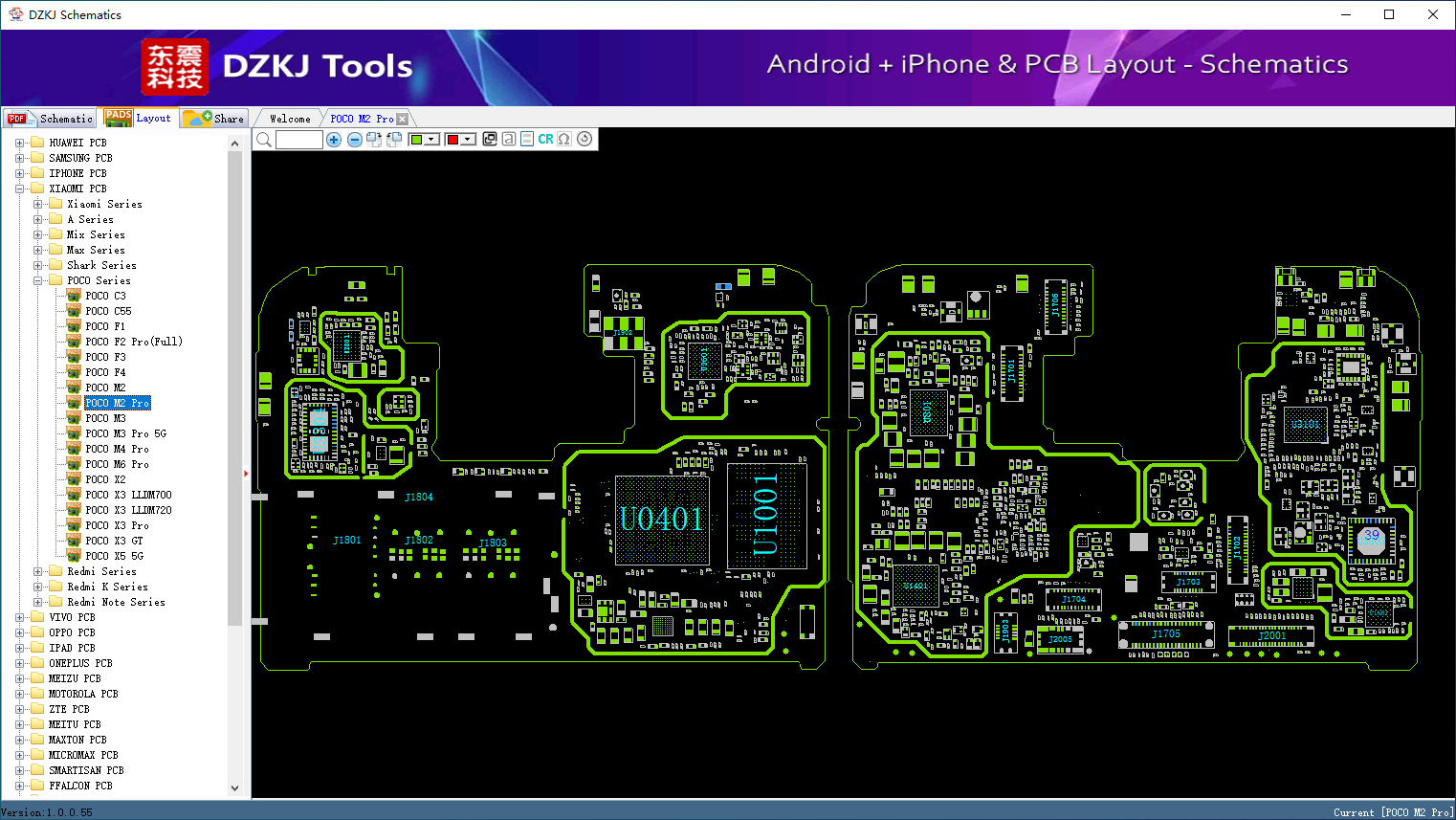Select the highlighted POCO M2 Pro entry
Image resolution: width=1456 pixels, height=820 pixels.
point(118,403)
